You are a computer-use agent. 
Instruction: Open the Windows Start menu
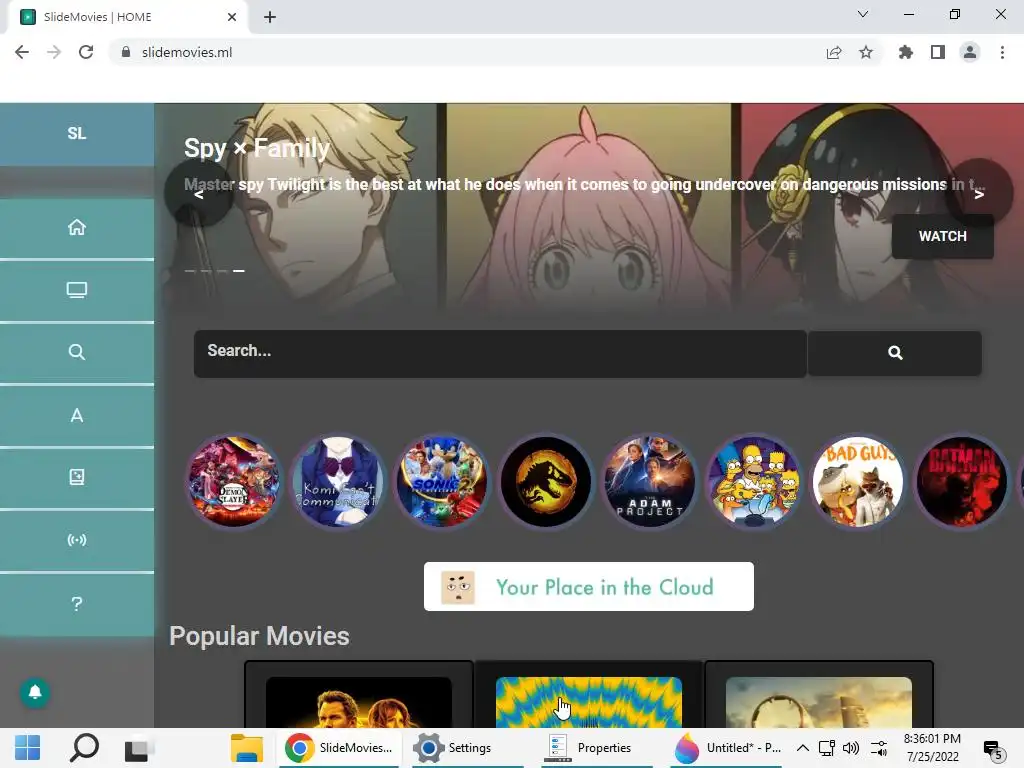(x=27, y=748)
